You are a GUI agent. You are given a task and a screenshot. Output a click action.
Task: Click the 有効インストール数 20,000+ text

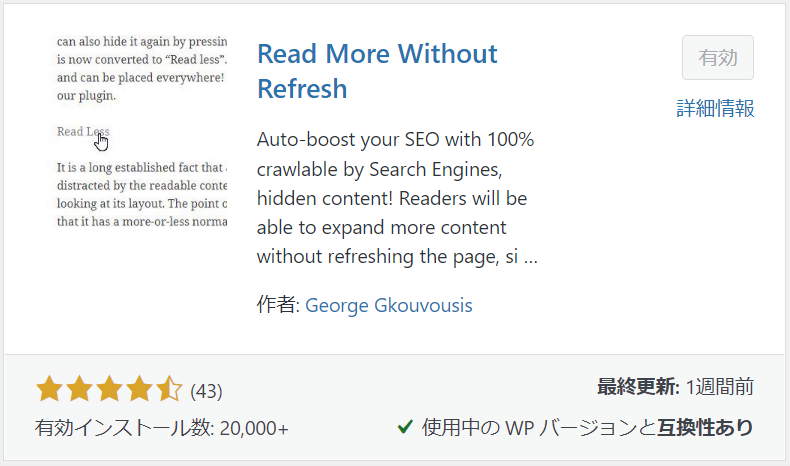pos(162,428)
